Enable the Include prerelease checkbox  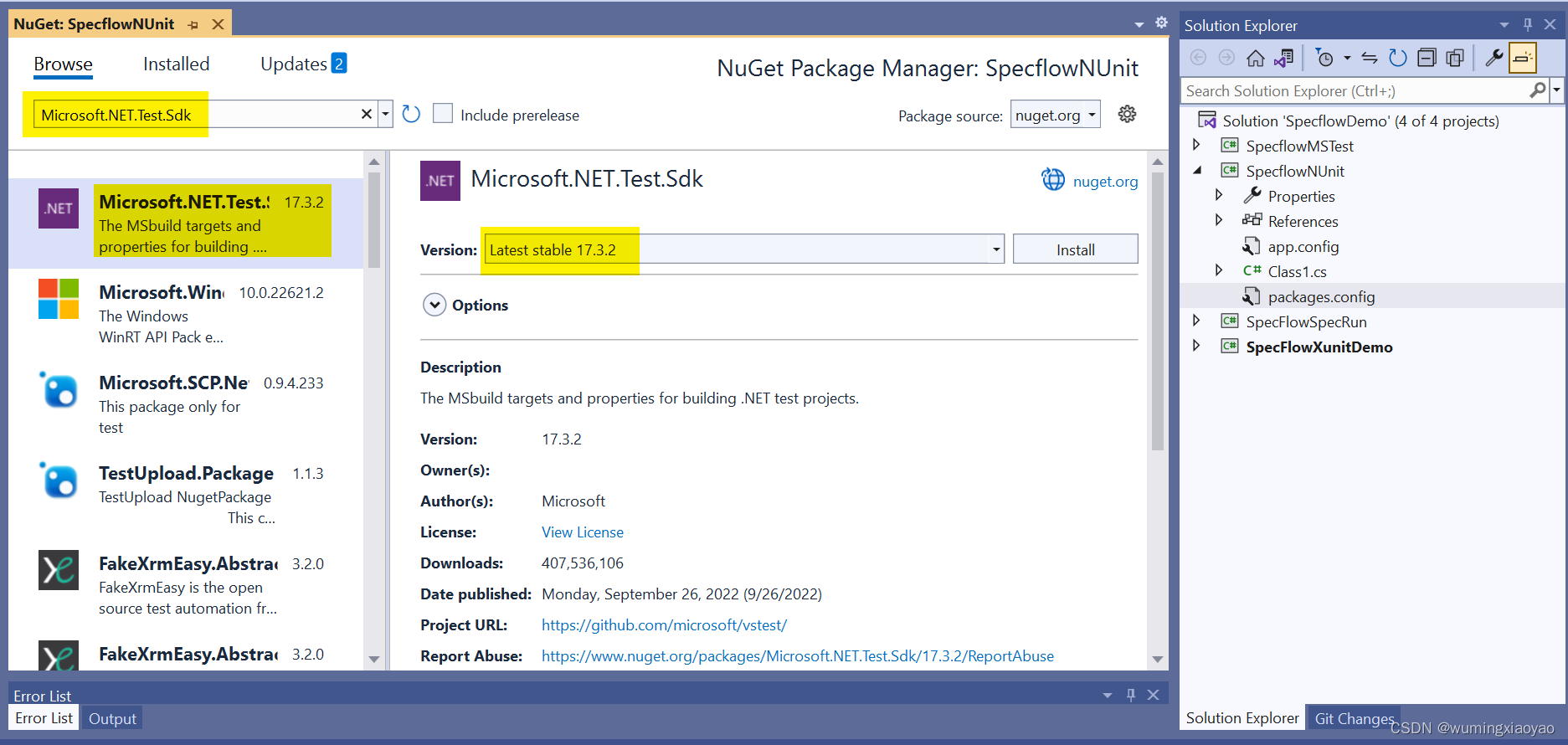pos(443,114)
